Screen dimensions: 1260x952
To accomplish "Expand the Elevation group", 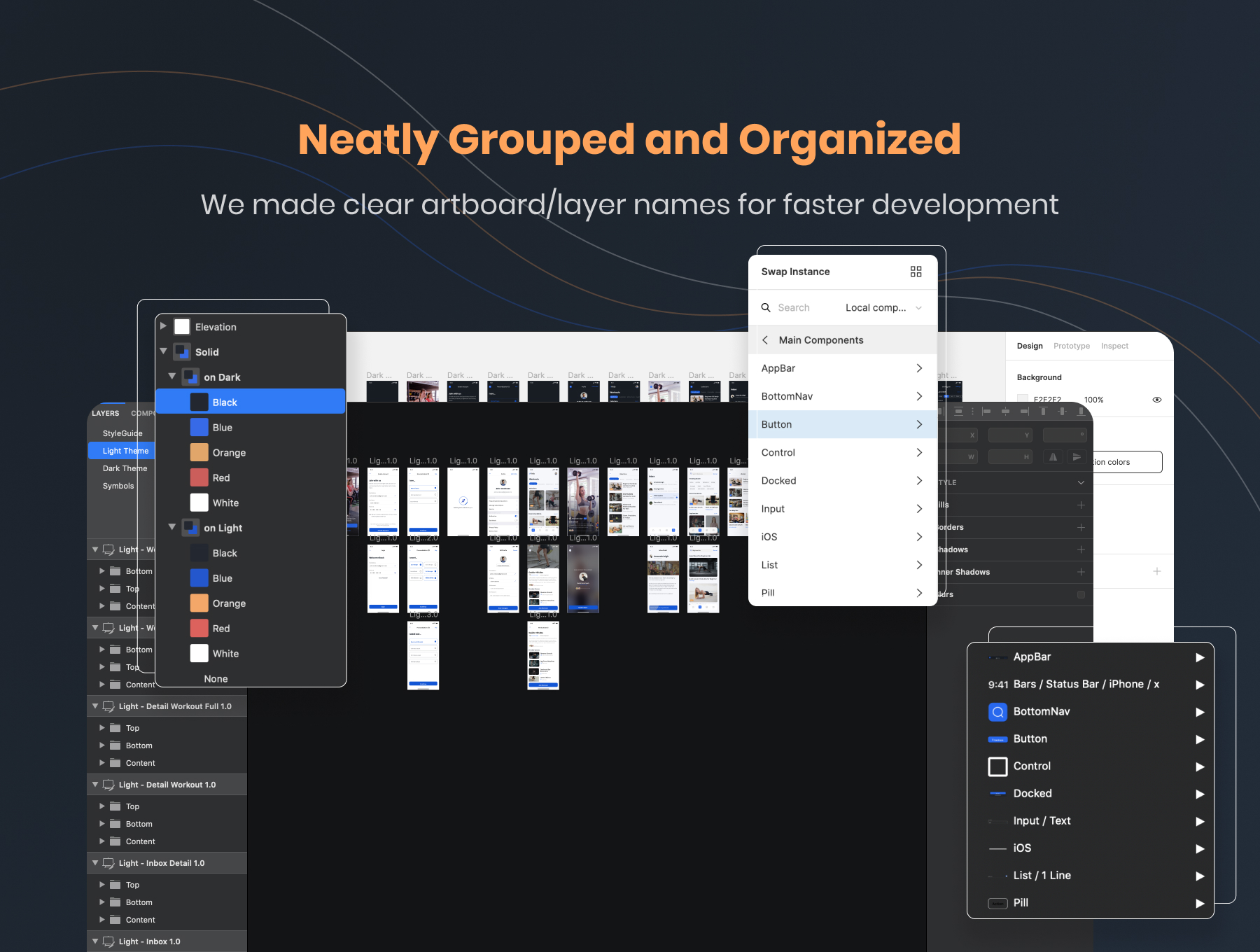I will pyautogui.click(x=163, y=326).
